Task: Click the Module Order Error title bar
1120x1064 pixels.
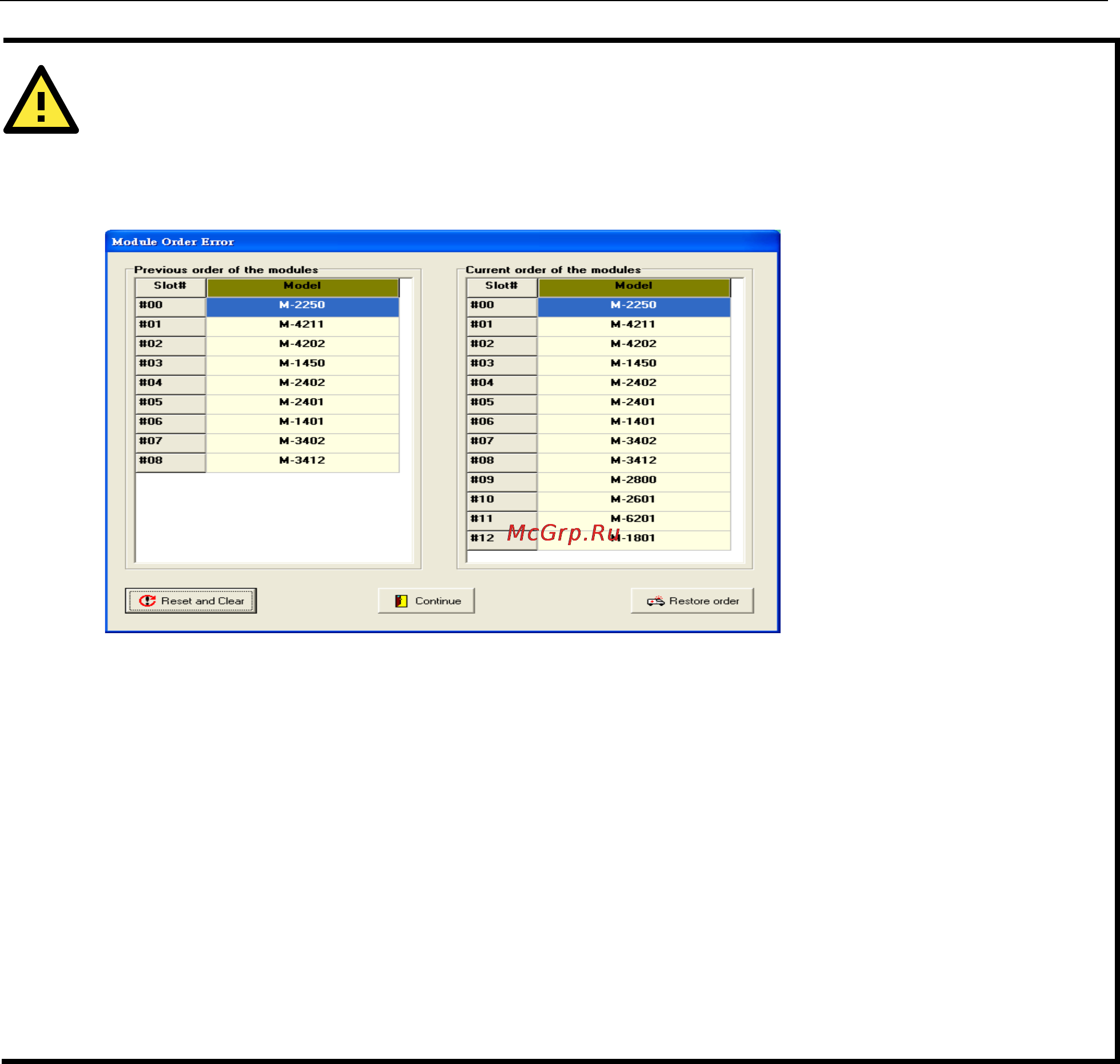Action: (443, 242)
